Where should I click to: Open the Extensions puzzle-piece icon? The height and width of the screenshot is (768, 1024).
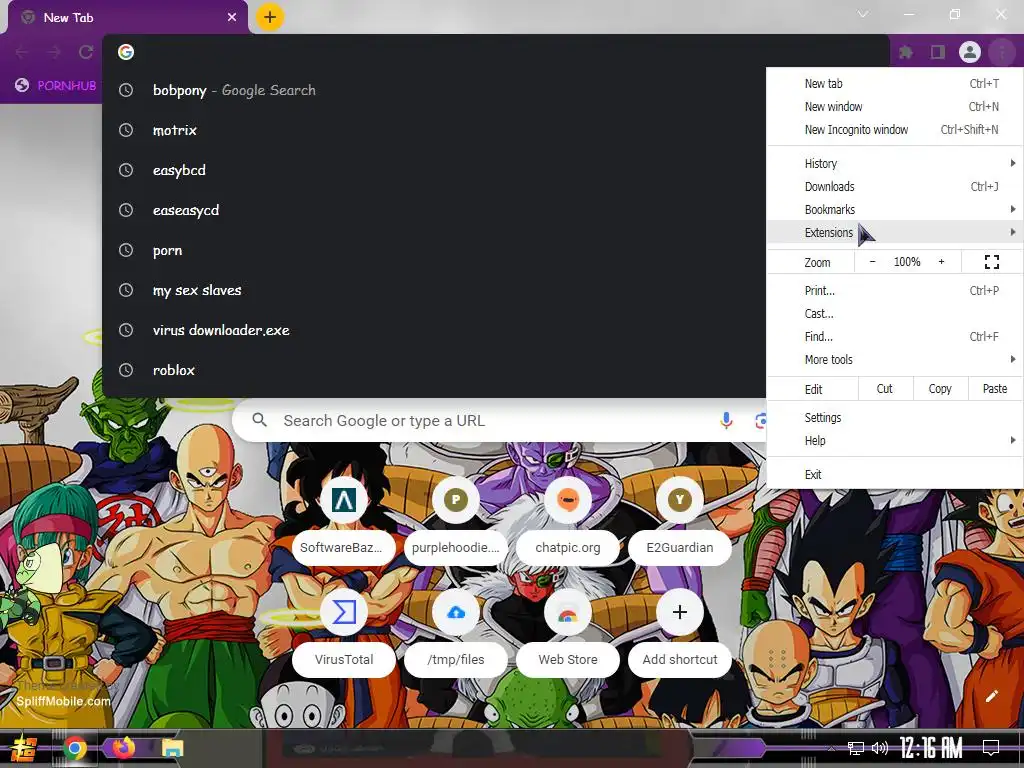[x=906, y=52]
